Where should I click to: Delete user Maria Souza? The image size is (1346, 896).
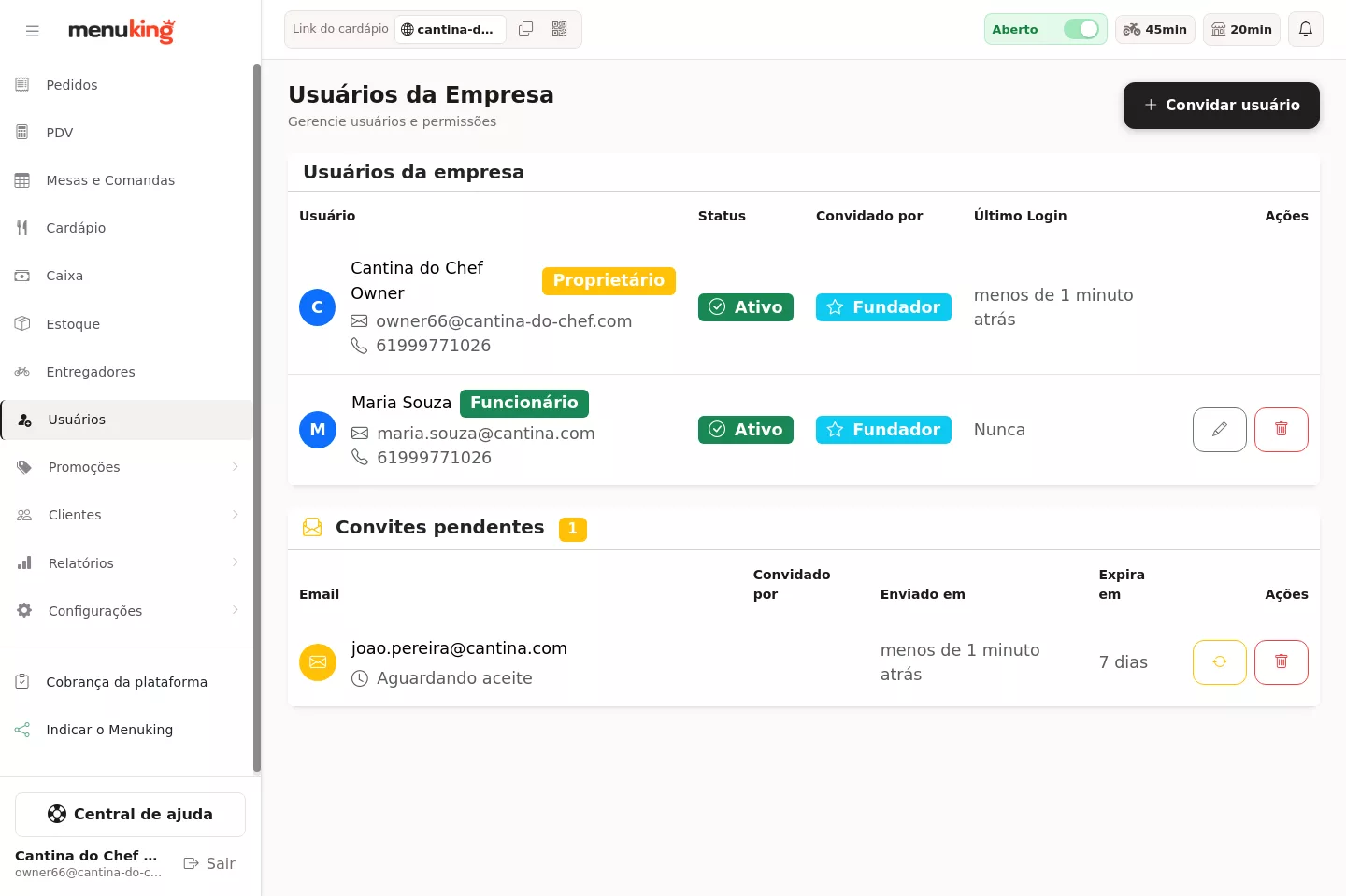[x=1282, y=430]
